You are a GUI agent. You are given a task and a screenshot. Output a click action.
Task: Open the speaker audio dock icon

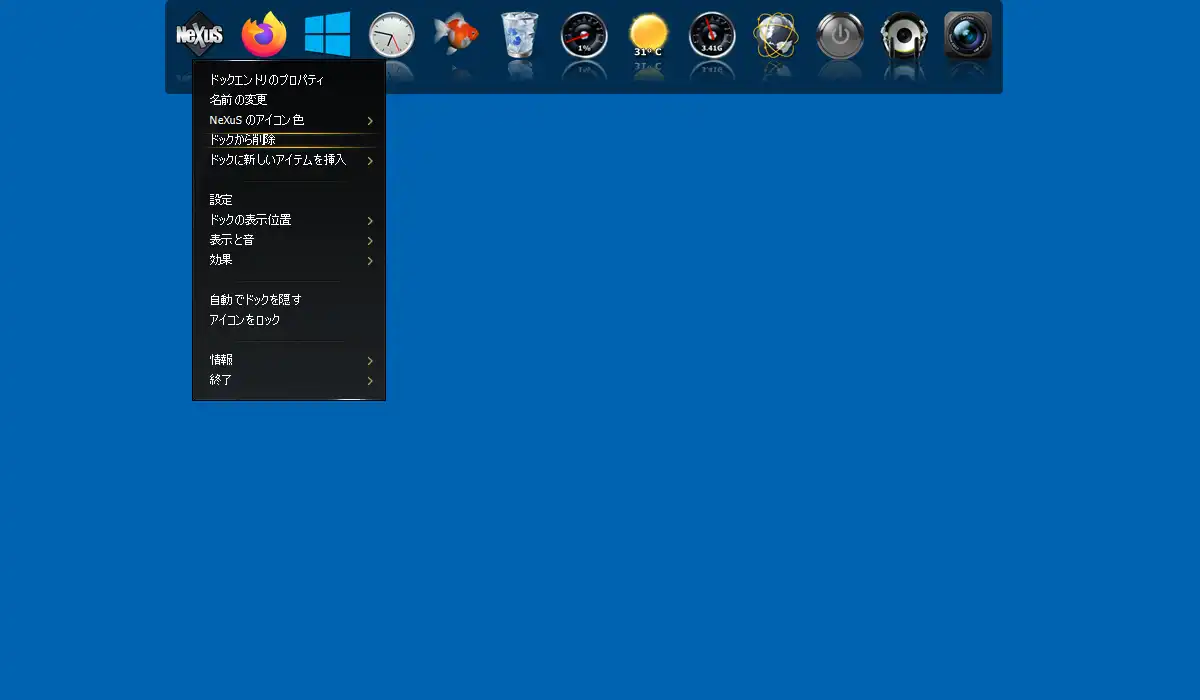coord(904,36)
